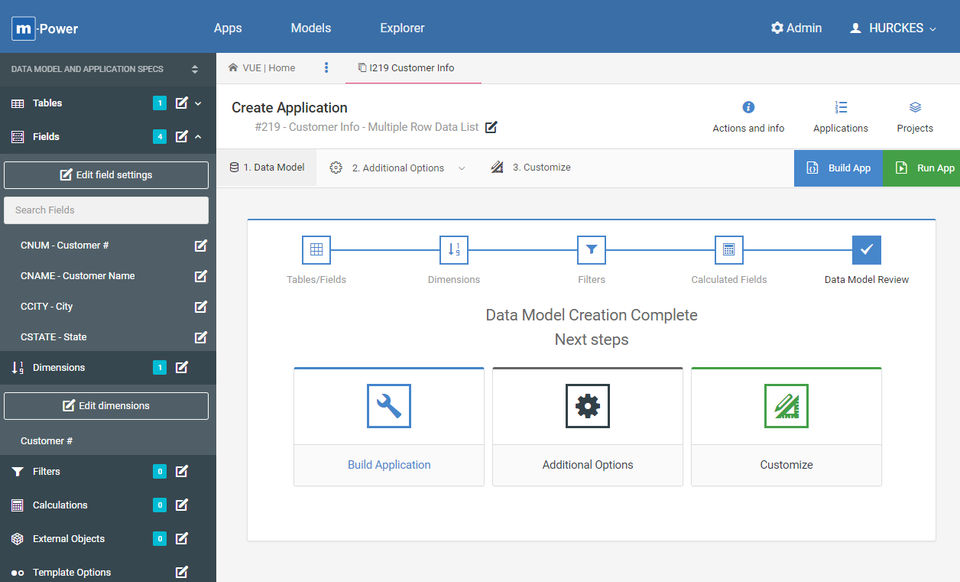Viewport: 960px width, 582px height.
Task: Edit the CSTATE - State field
Action: point(200,337)
